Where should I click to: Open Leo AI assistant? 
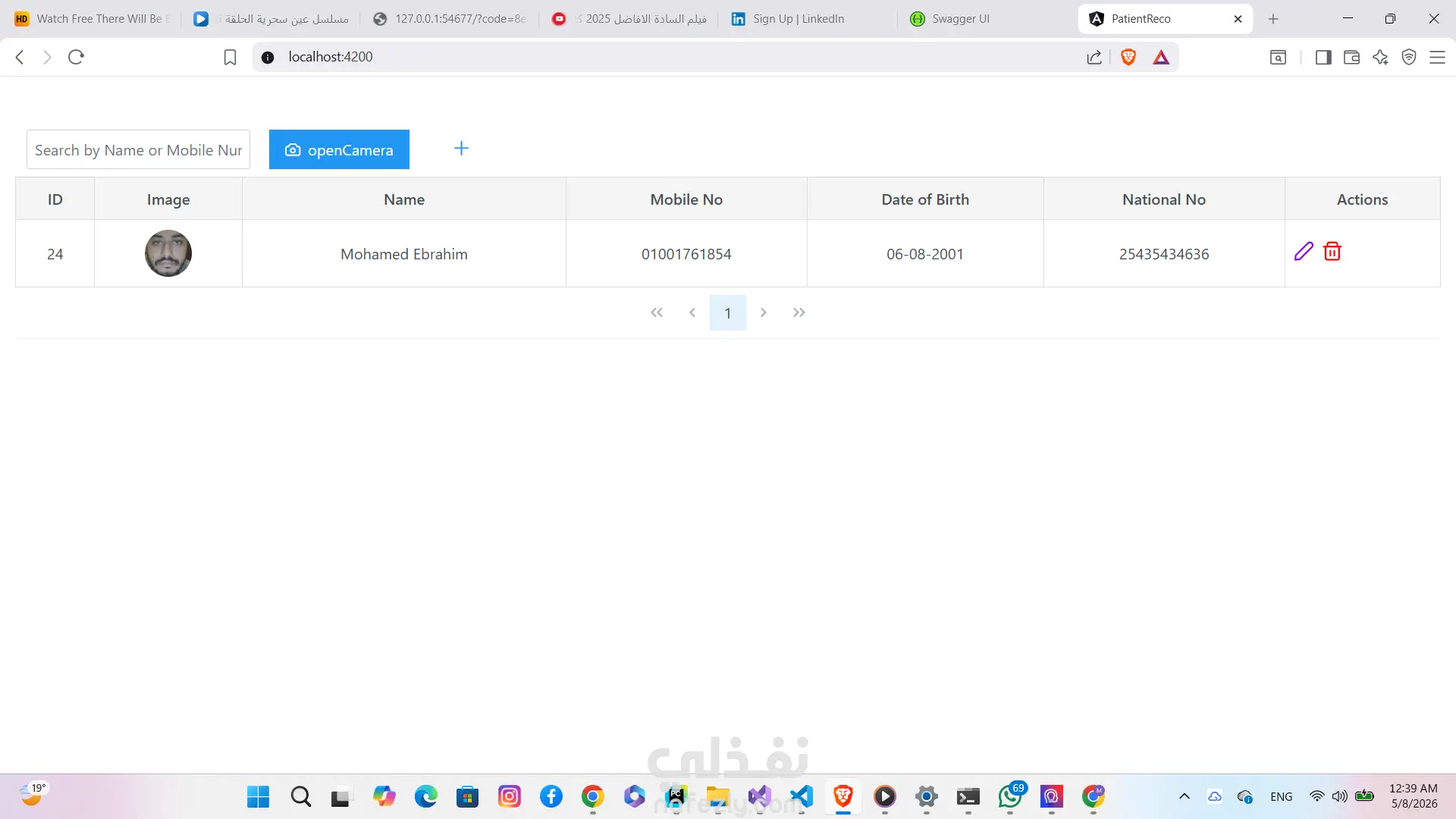click(x=1380, y=57)
